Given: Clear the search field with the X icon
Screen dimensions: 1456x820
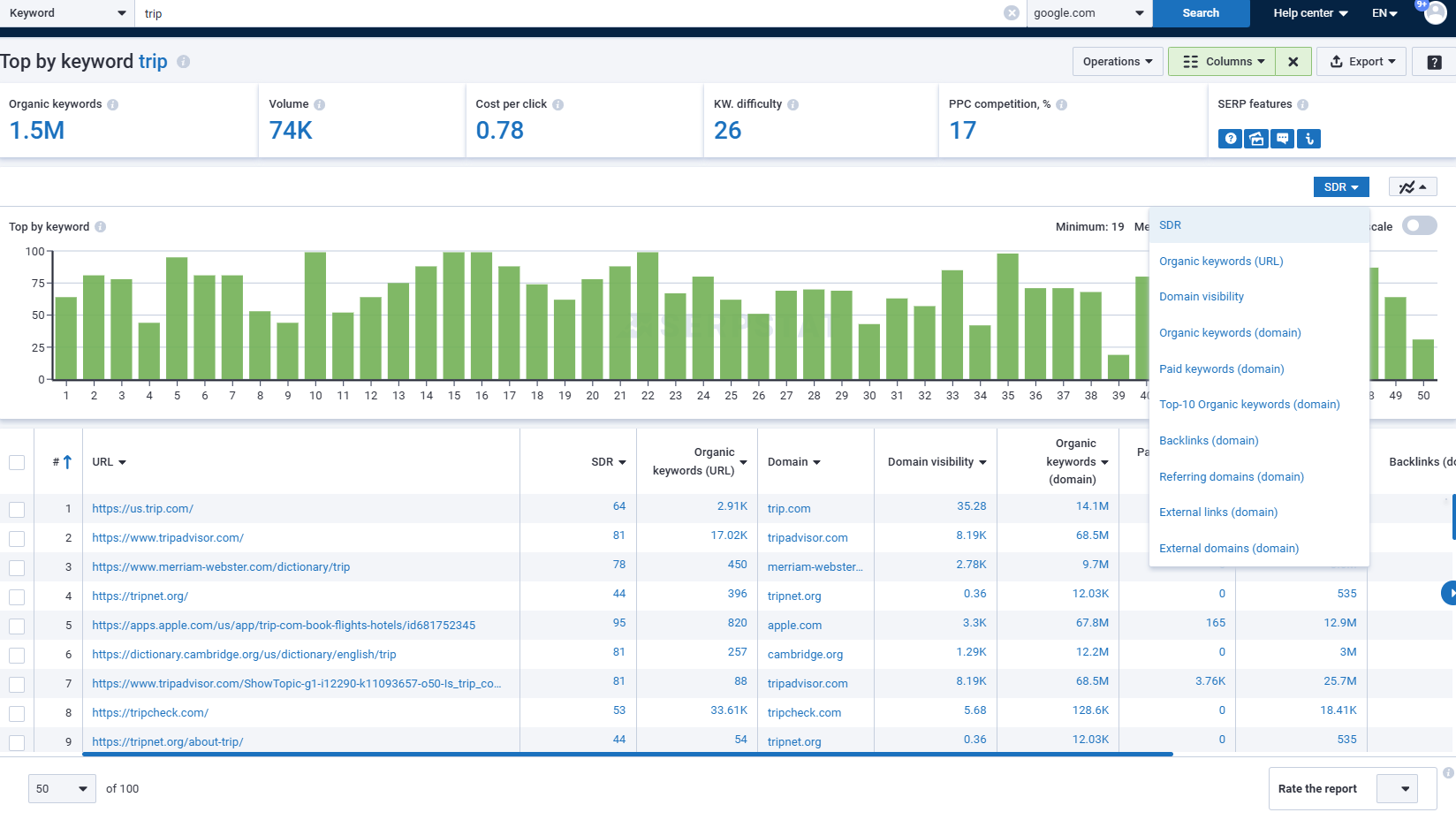Looking at the screenshot, I should tap(1012, 13).
